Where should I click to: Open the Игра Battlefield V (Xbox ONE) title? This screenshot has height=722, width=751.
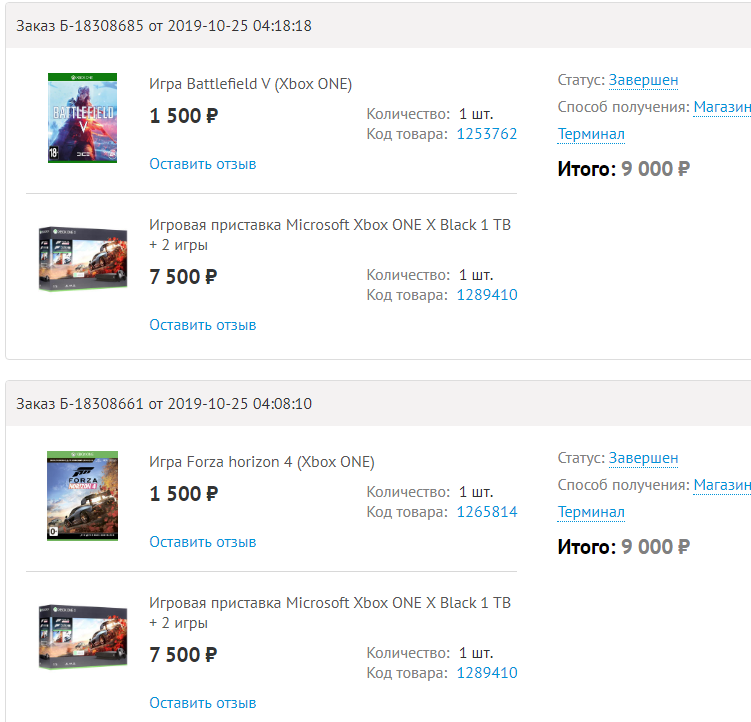pyautogui.click(x=250, y=84)
